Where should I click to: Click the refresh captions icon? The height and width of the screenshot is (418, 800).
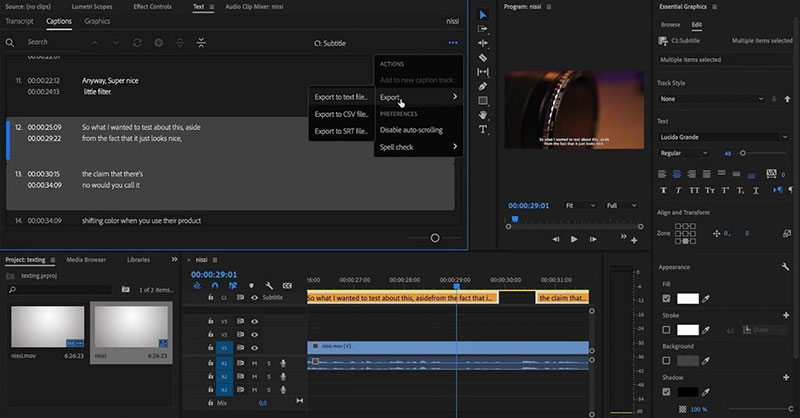click(137, 43)
